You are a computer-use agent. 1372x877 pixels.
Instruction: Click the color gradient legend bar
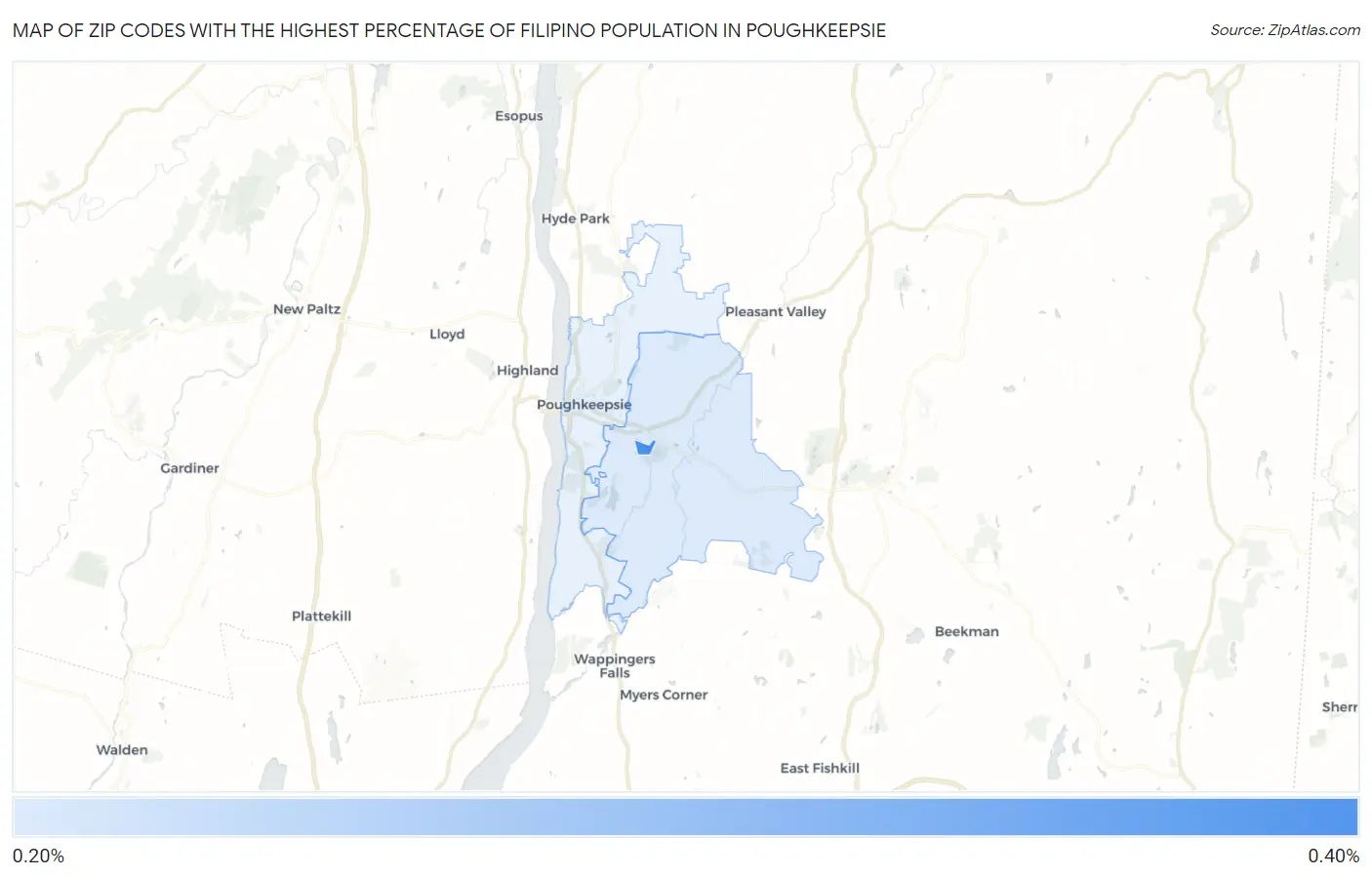[685, 817]
